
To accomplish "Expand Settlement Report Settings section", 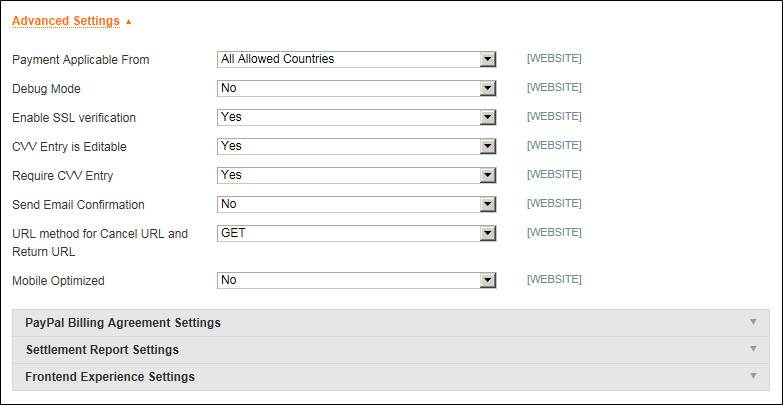I will coord(391,350).
